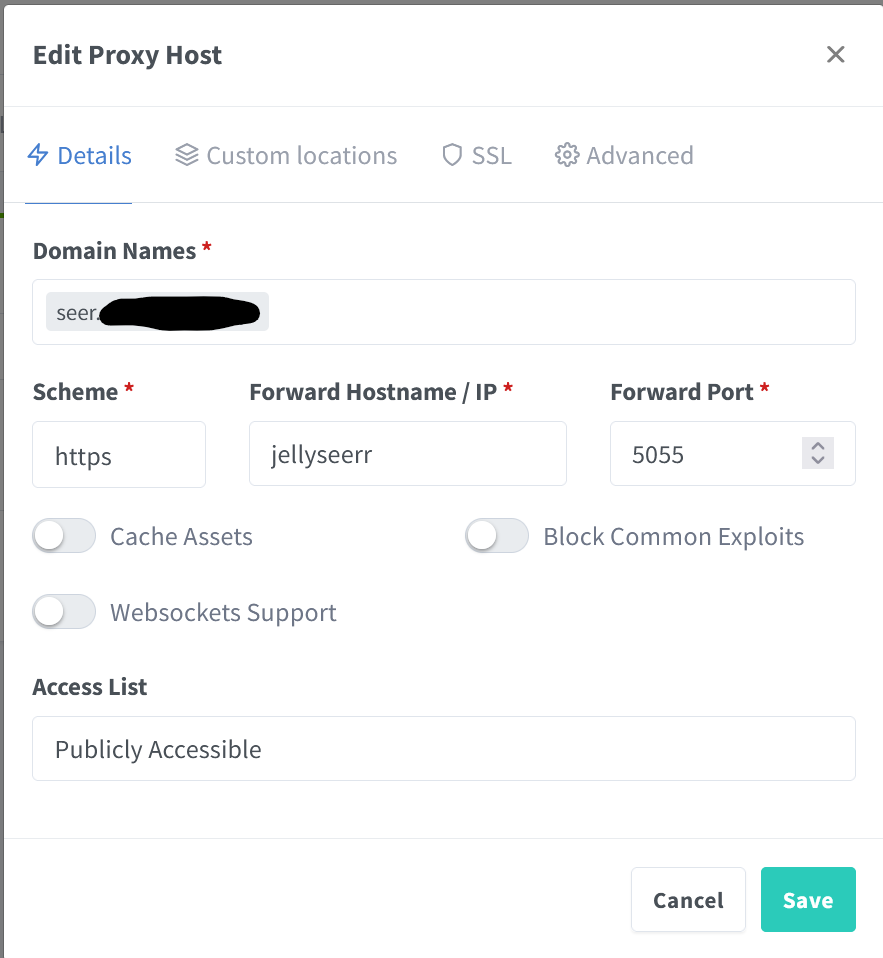Close the Edit Proxy Host dialog
The image size is (883, 958).
click(x=836, y=54)
